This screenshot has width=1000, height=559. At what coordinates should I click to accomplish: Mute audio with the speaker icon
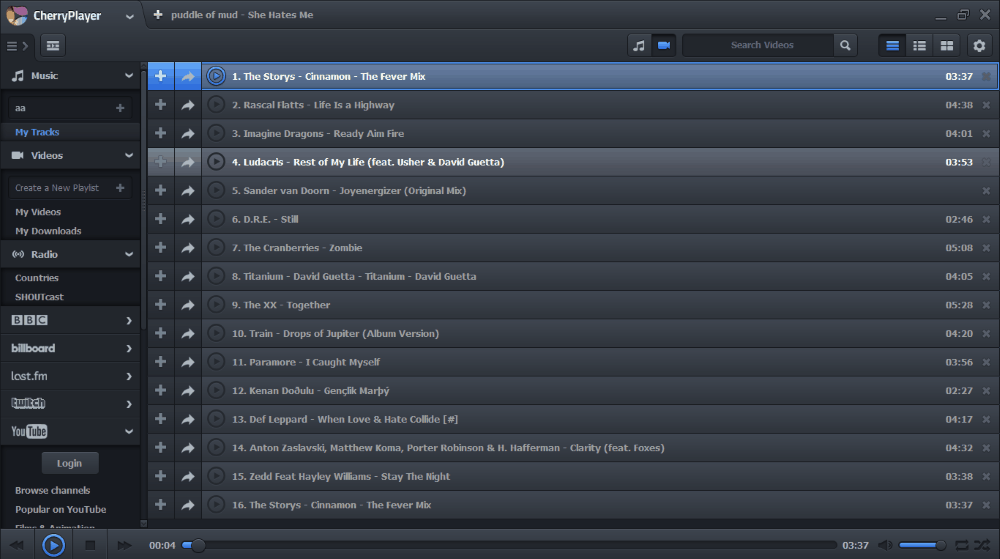pos(885,545)
